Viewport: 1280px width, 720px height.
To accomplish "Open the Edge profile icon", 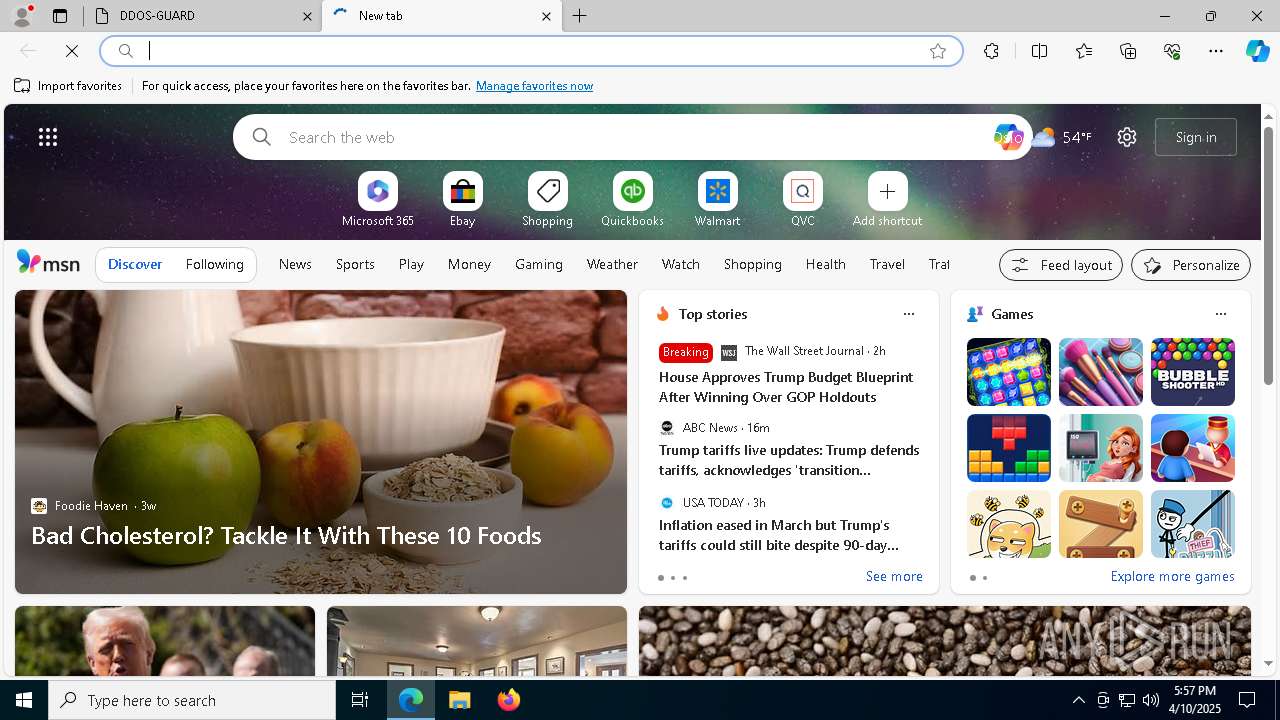I will [21, 16].
